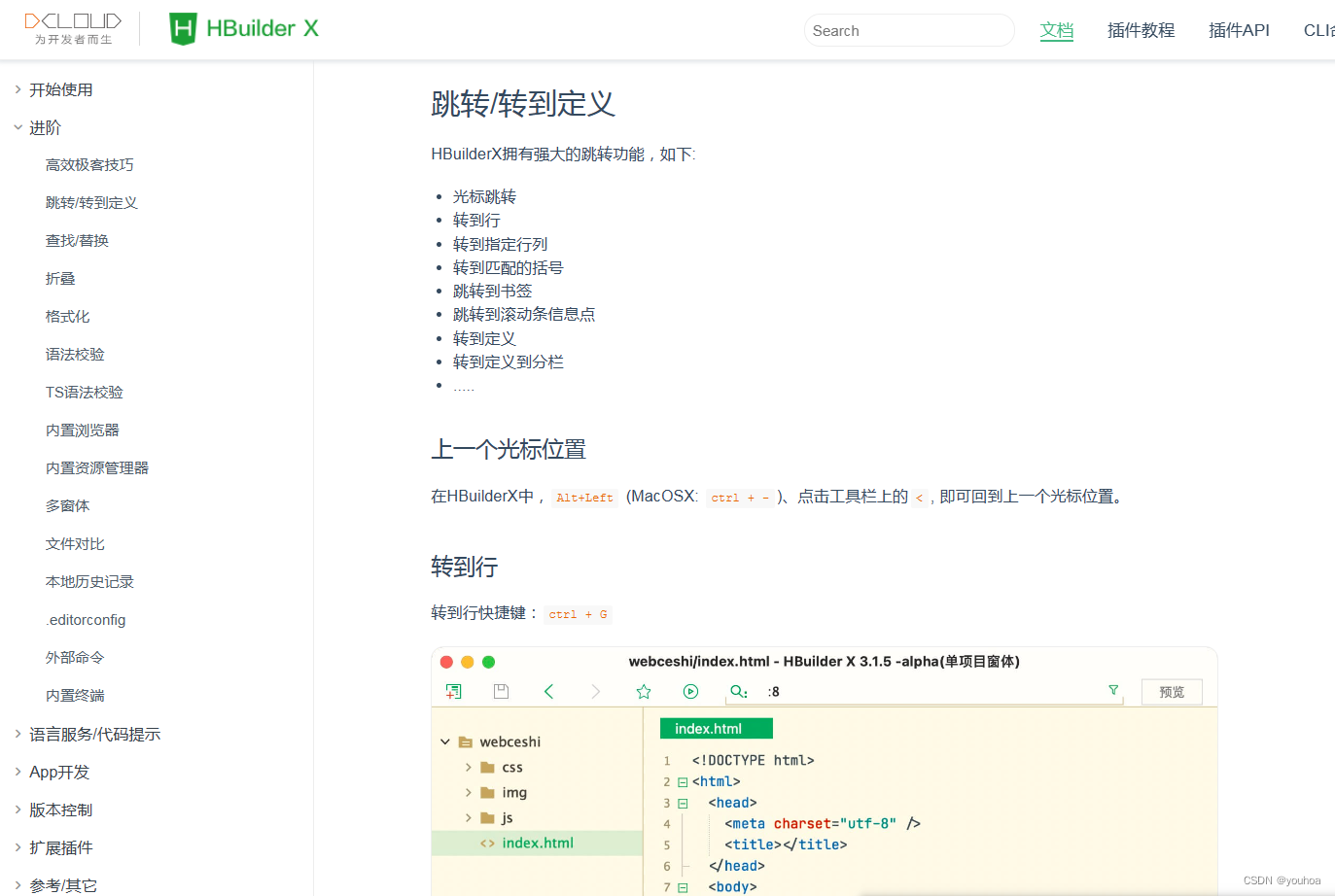The image size is (1335, 896).
Task: Open 外部命令 sidebar page
Action: pos(75,658)
